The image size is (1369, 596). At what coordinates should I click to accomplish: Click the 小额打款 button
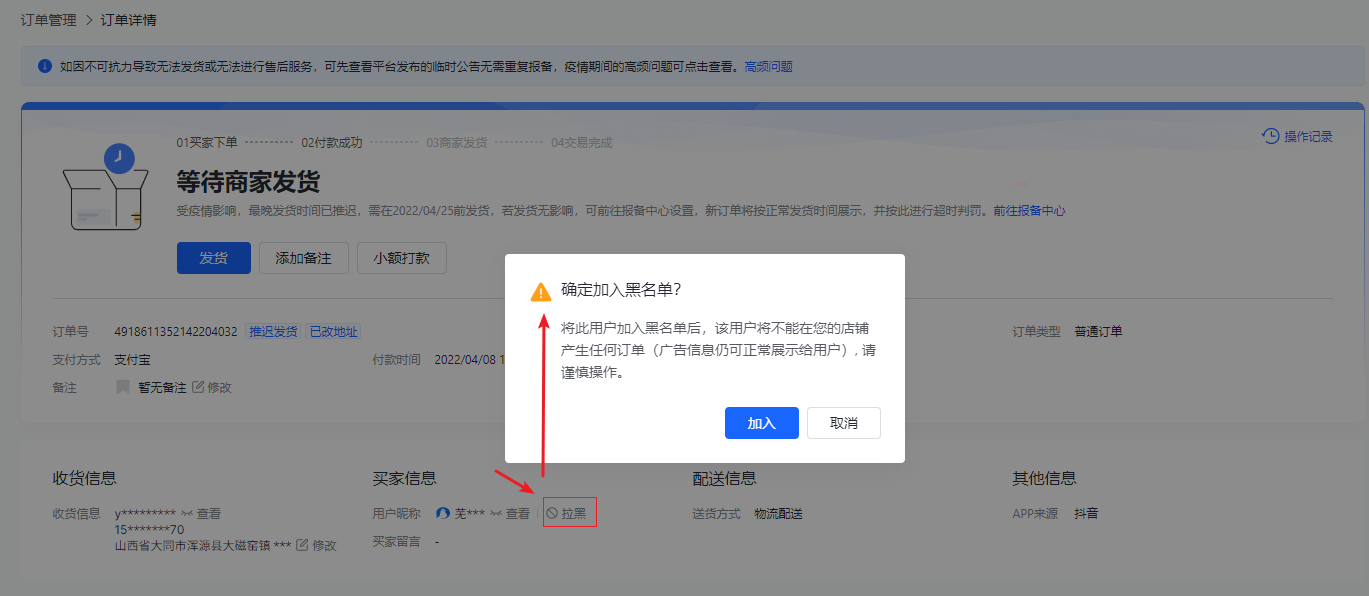(x=401, y=257)
